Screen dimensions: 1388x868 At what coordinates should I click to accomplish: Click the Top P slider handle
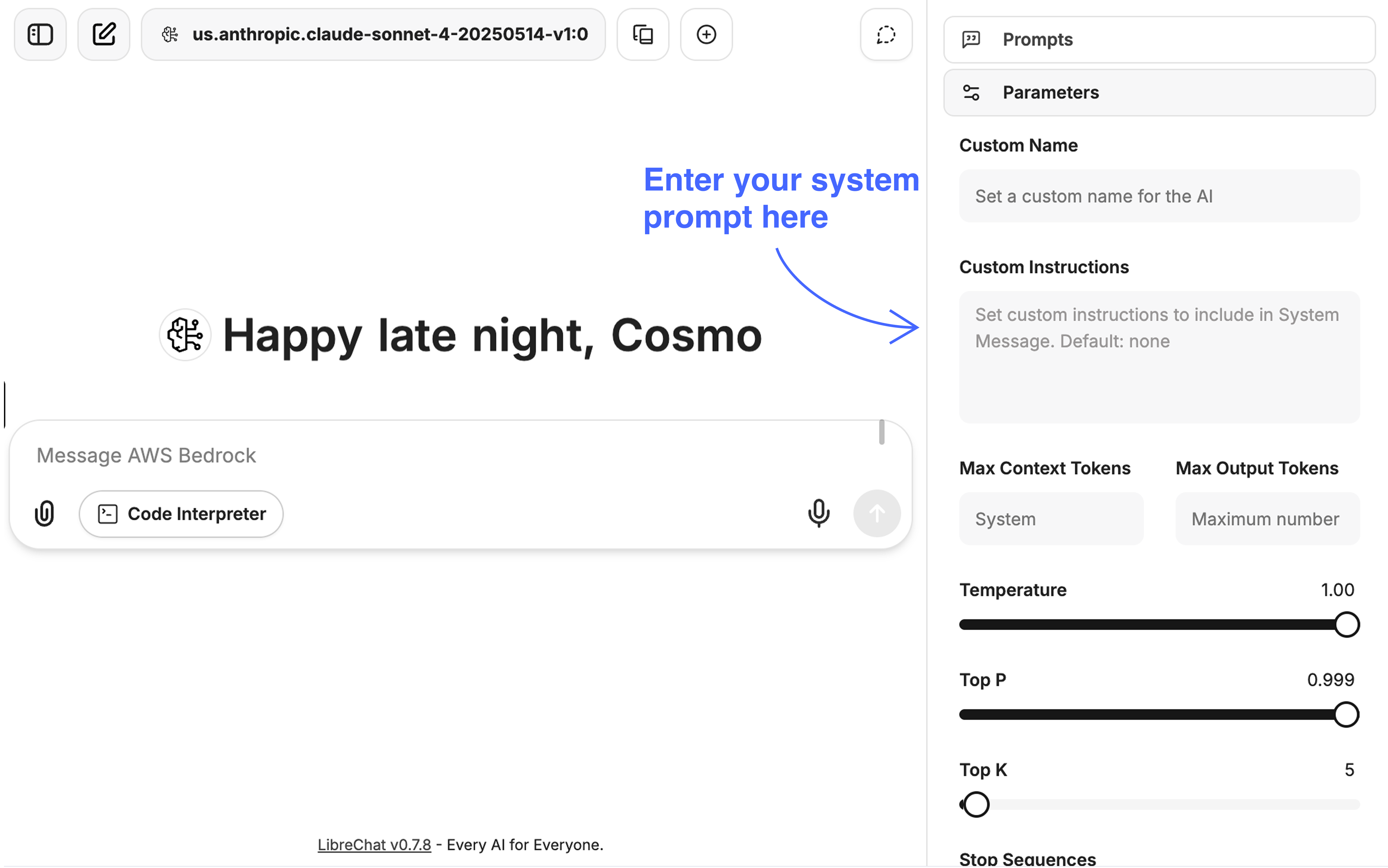[x=1346, y=715]
